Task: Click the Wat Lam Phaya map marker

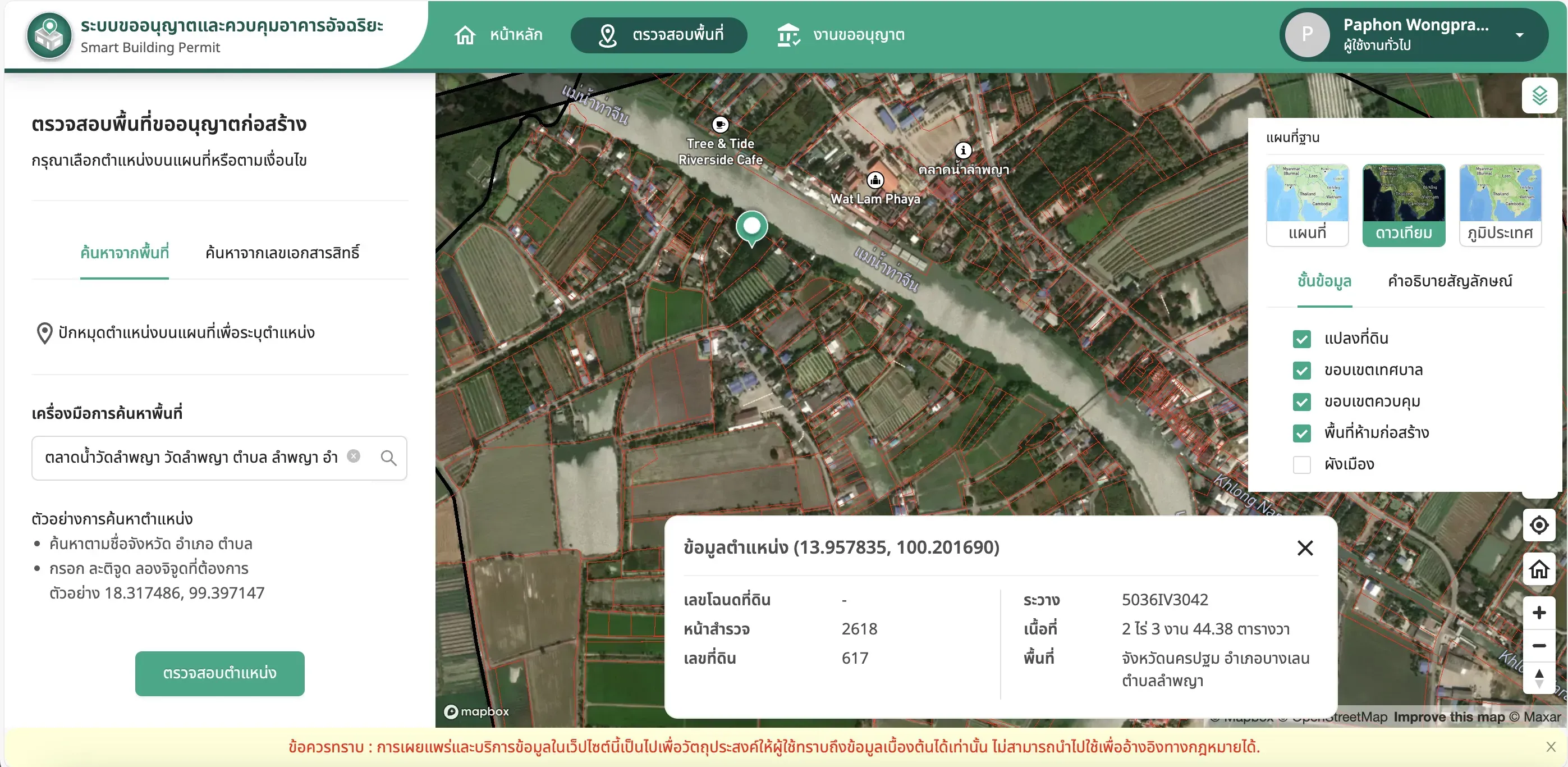Action: pos(875,180)
